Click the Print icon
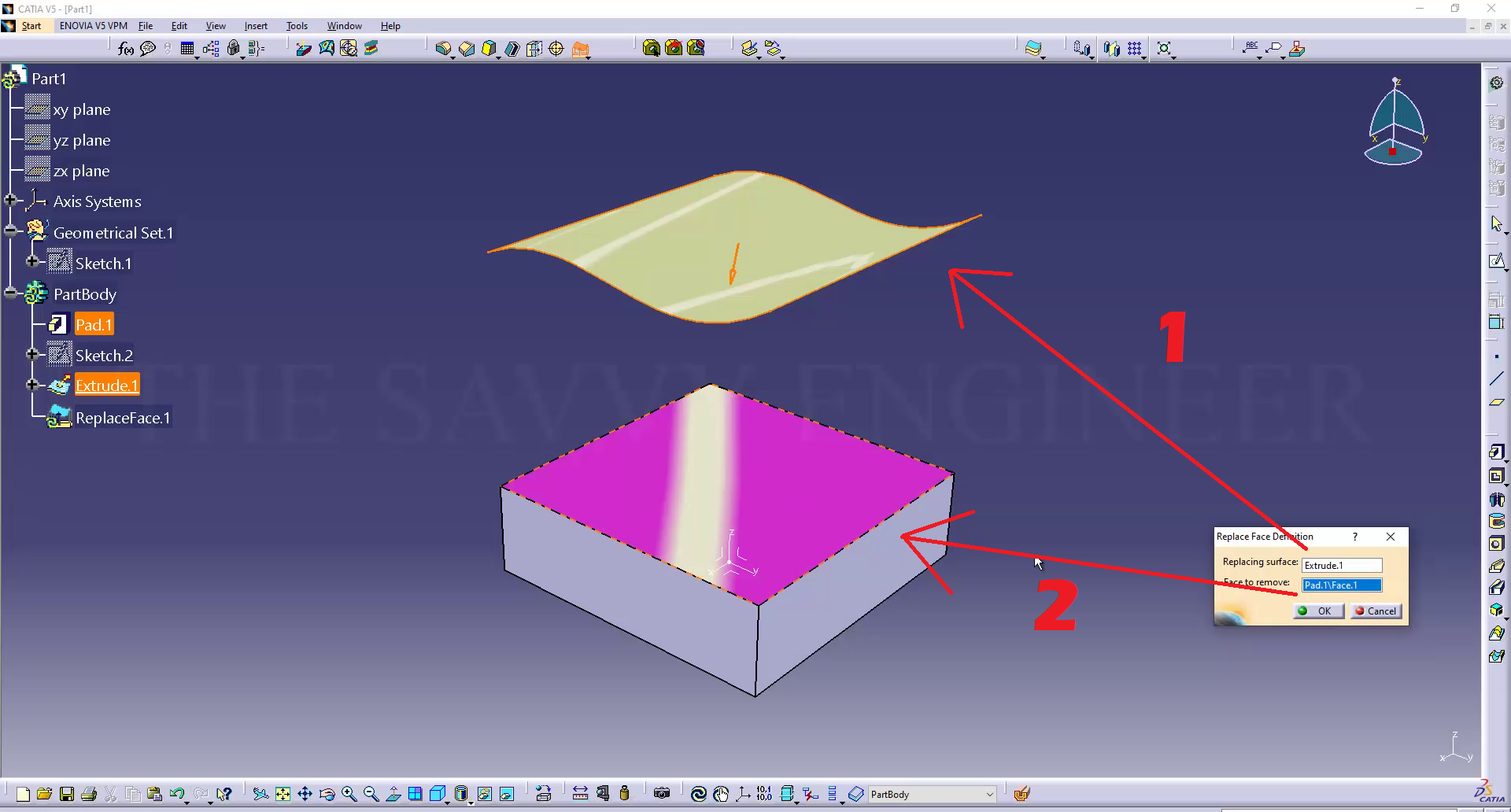 [x=89, y=794]
